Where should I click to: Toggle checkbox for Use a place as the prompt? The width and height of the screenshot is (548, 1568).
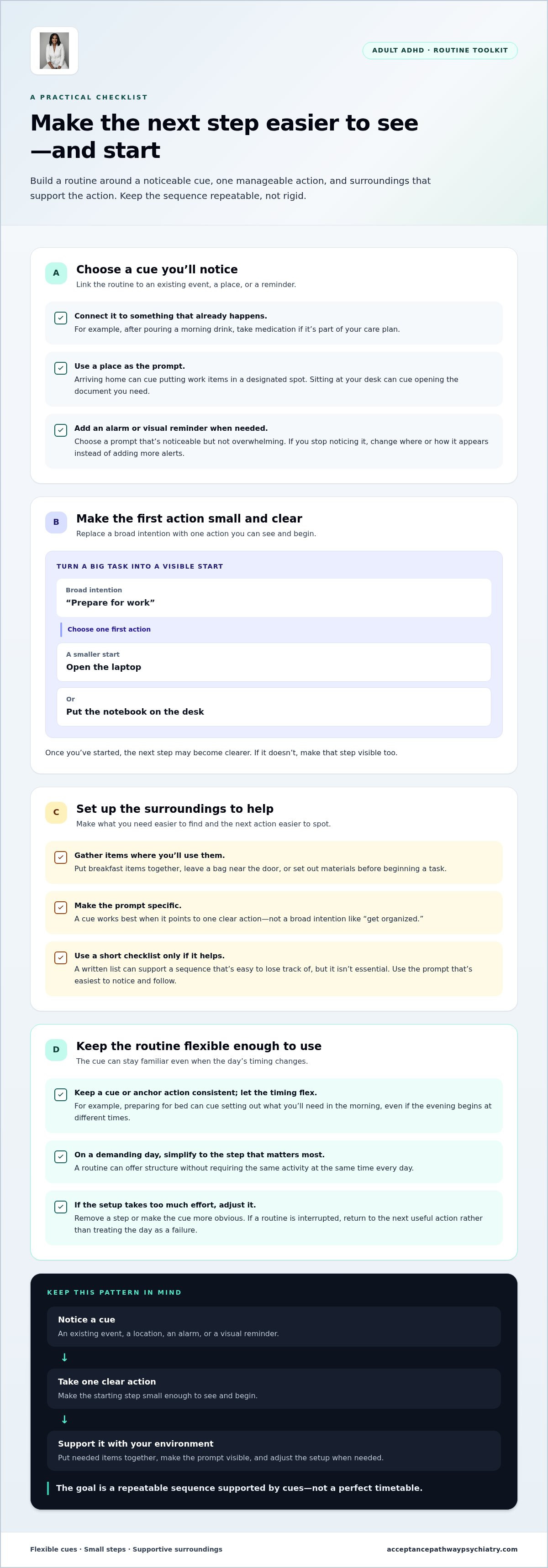pos(61,368)
